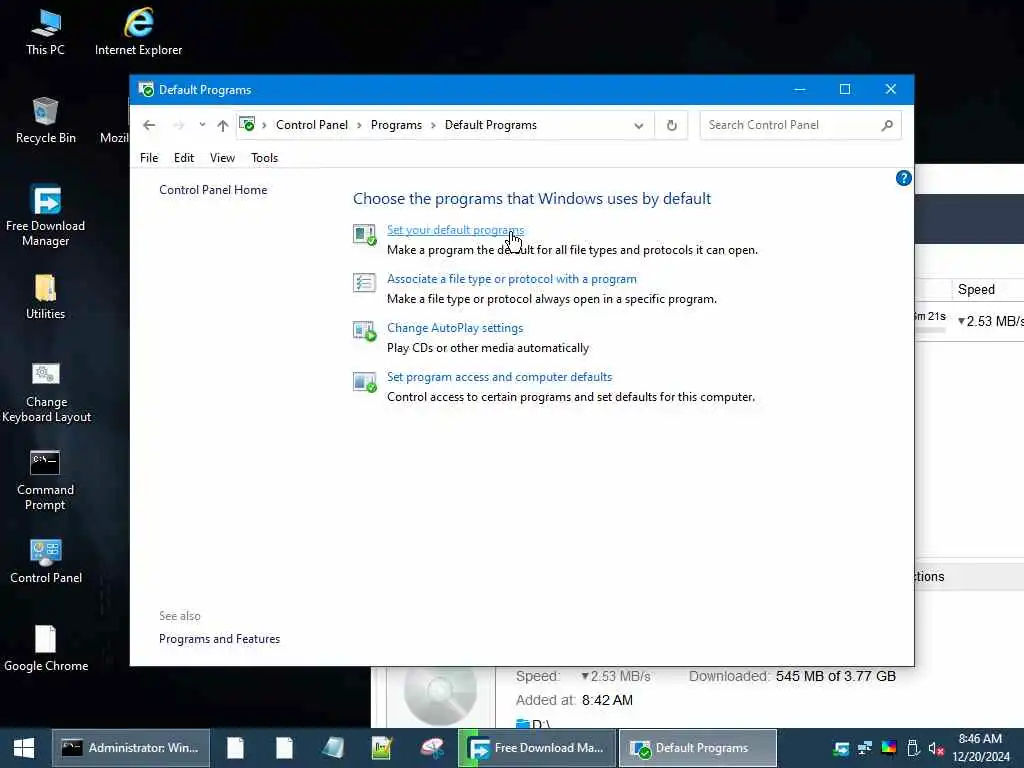
Task: Expand the address bar history dropdown
Action: pos(639,125)
